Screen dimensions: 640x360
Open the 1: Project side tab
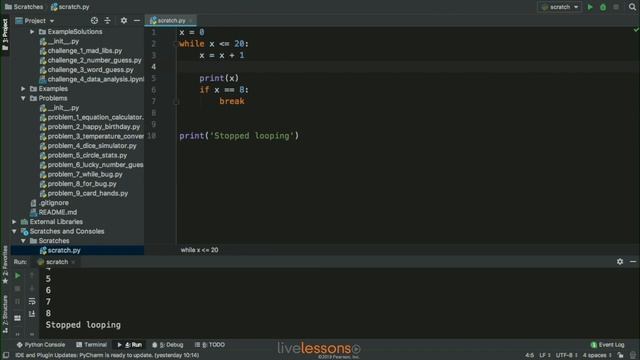5,34
